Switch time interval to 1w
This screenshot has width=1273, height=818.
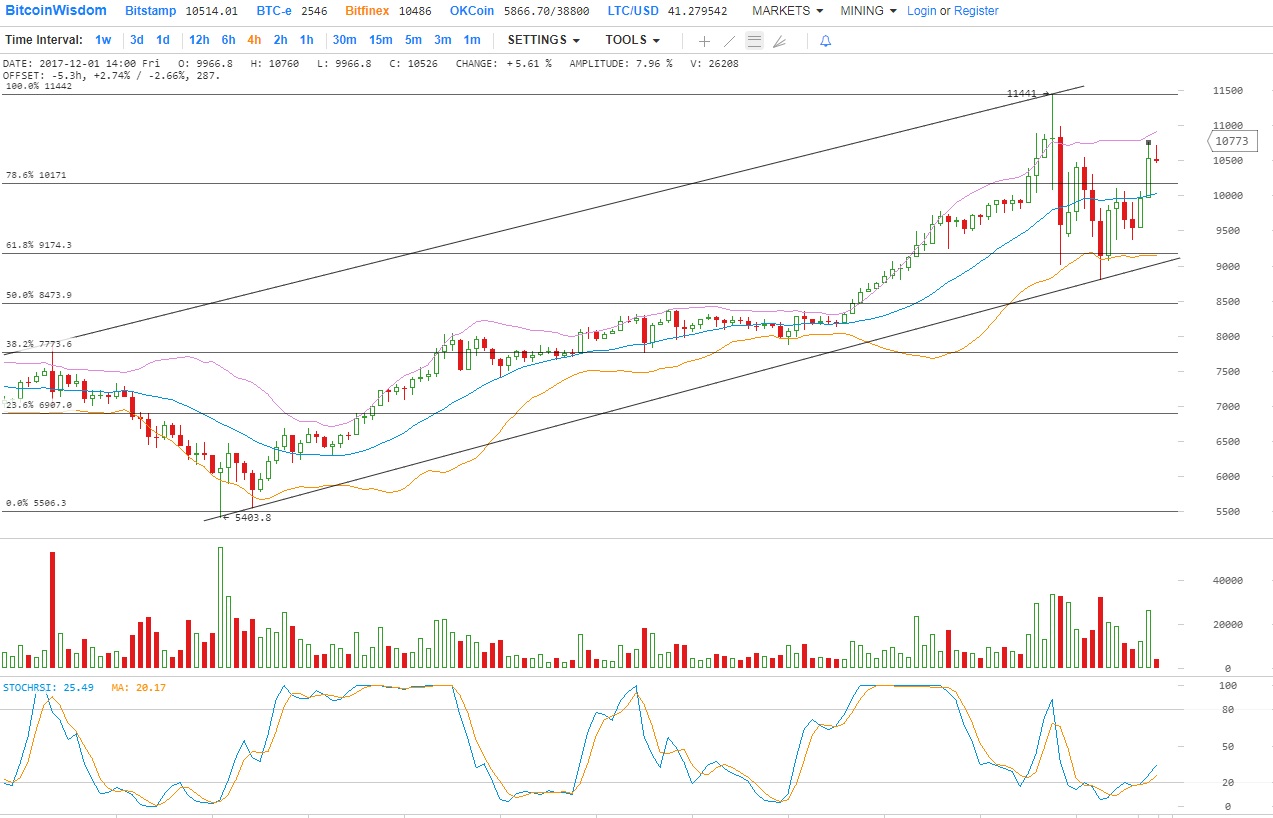[103, 40]
